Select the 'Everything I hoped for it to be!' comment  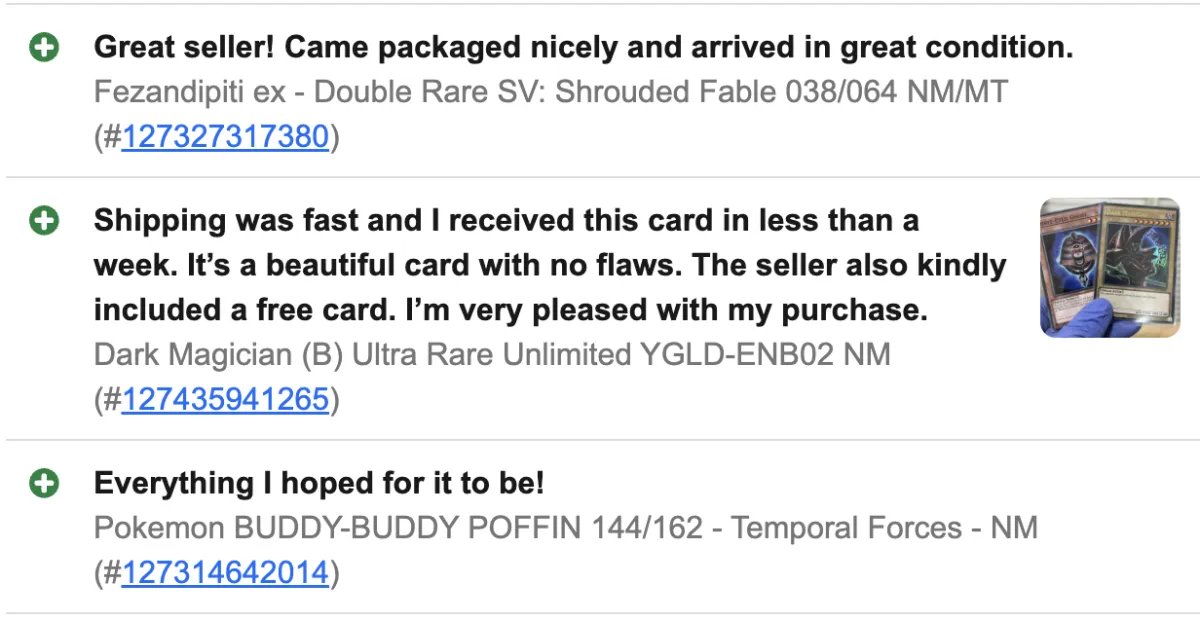tap(319, 484)
